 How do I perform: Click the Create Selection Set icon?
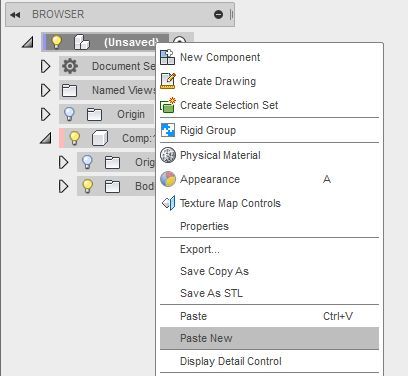coord(168,105)
